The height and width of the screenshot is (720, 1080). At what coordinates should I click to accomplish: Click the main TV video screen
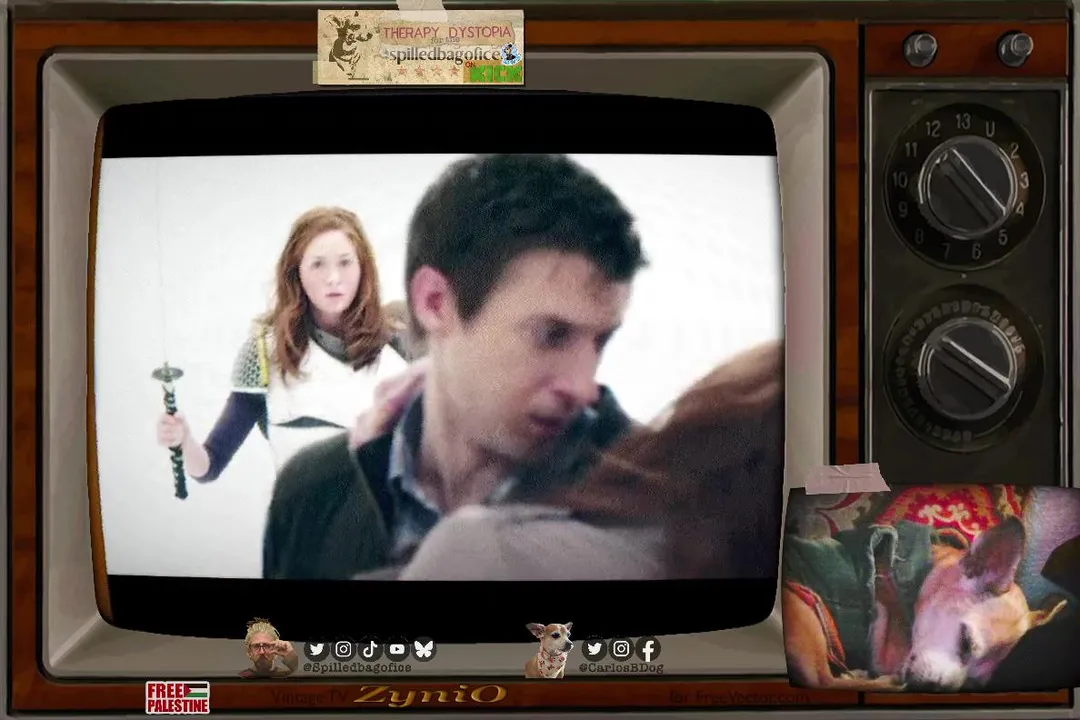pyautogui.click(x=441, y=365)
